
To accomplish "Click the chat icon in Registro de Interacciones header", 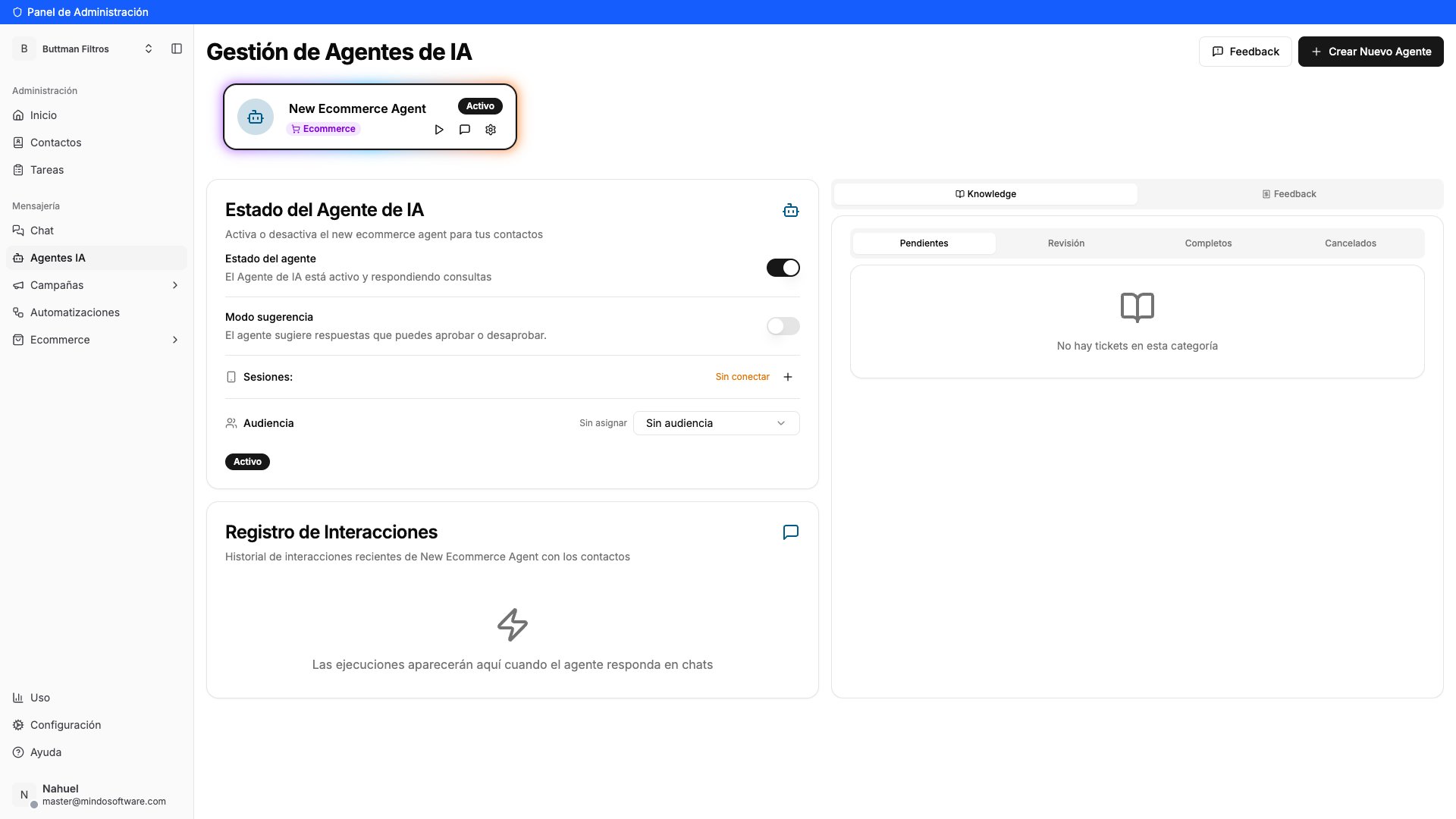I will coord(791,532).
